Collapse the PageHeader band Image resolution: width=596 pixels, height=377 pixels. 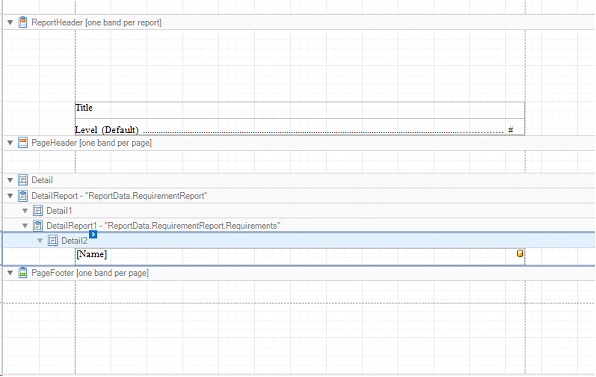pyautogui.click(x=10, y=143)
